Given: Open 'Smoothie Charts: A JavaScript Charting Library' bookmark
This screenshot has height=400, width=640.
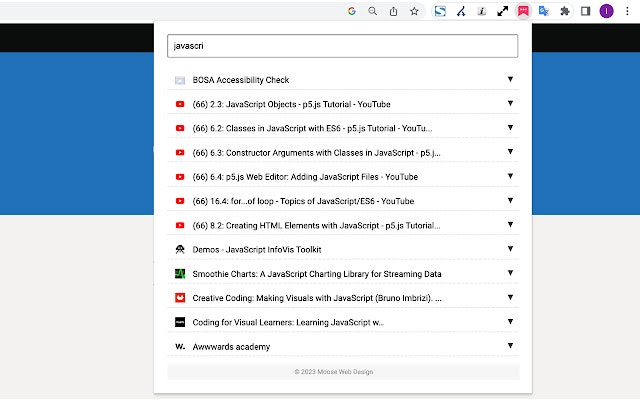Looking at the screenshot, I should 317,274.
